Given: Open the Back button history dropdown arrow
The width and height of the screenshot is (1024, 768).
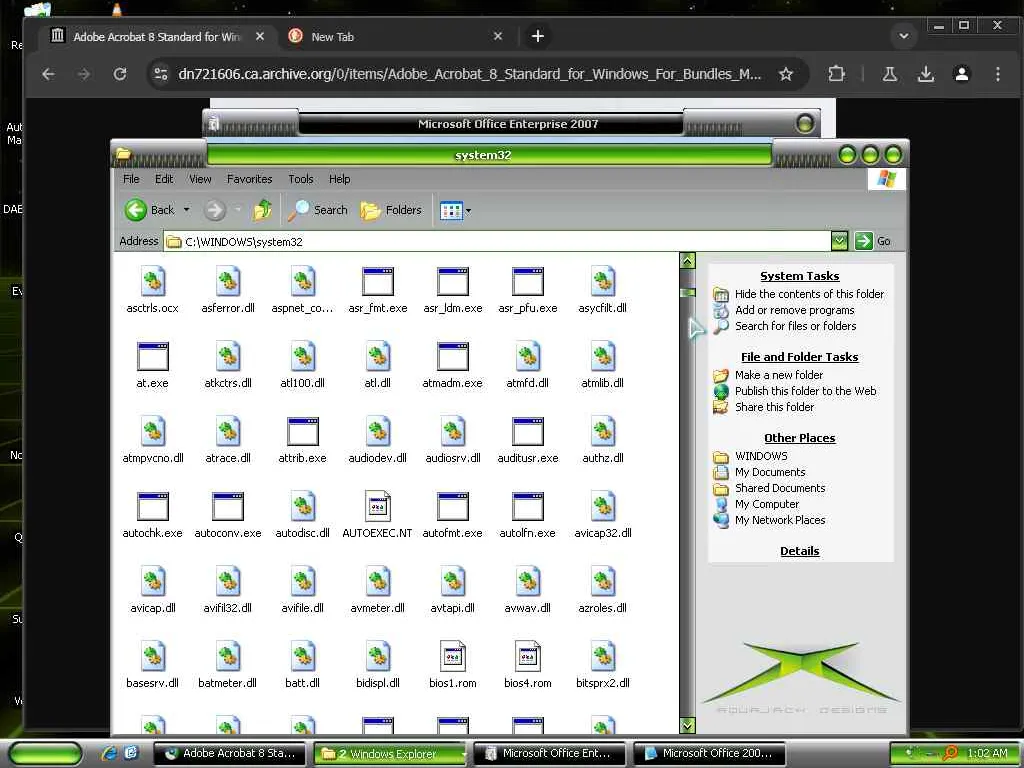Looking at the screenshot, I should coord(186,210).
